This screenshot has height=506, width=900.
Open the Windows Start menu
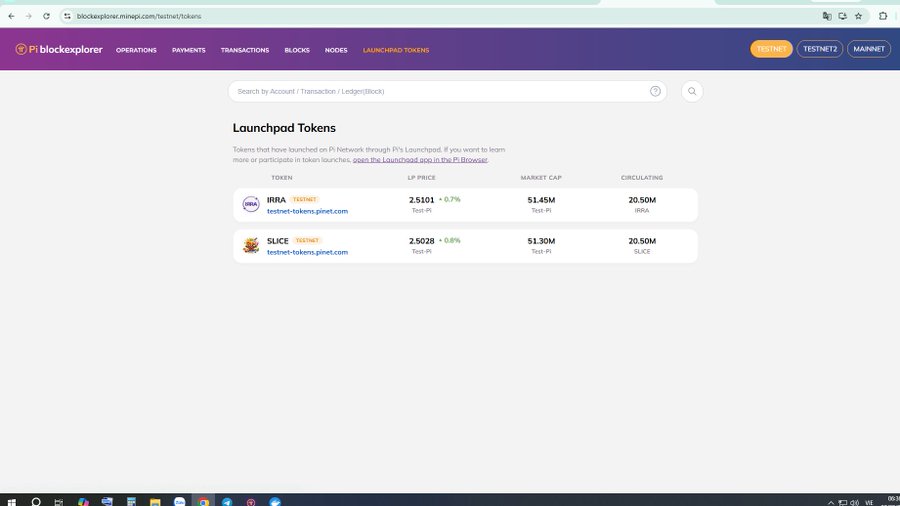[11, 501]
